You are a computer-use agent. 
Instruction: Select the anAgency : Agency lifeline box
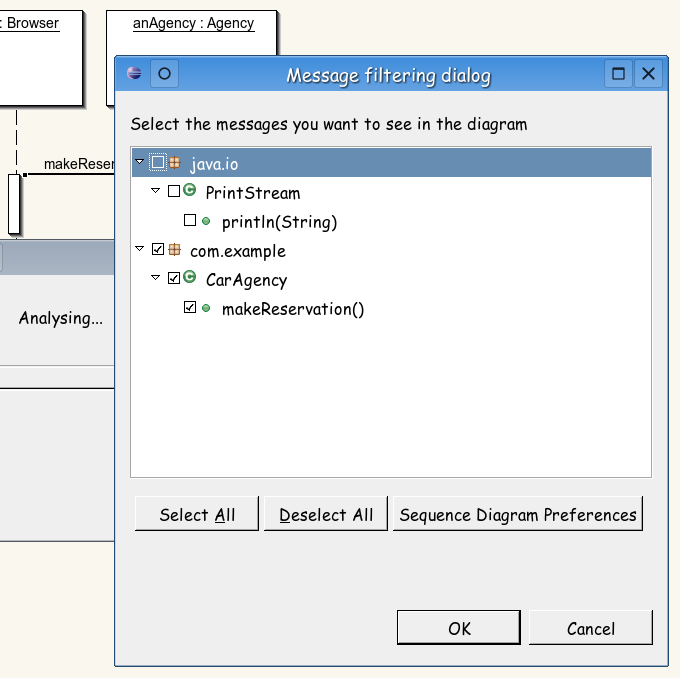coord(191,33)
